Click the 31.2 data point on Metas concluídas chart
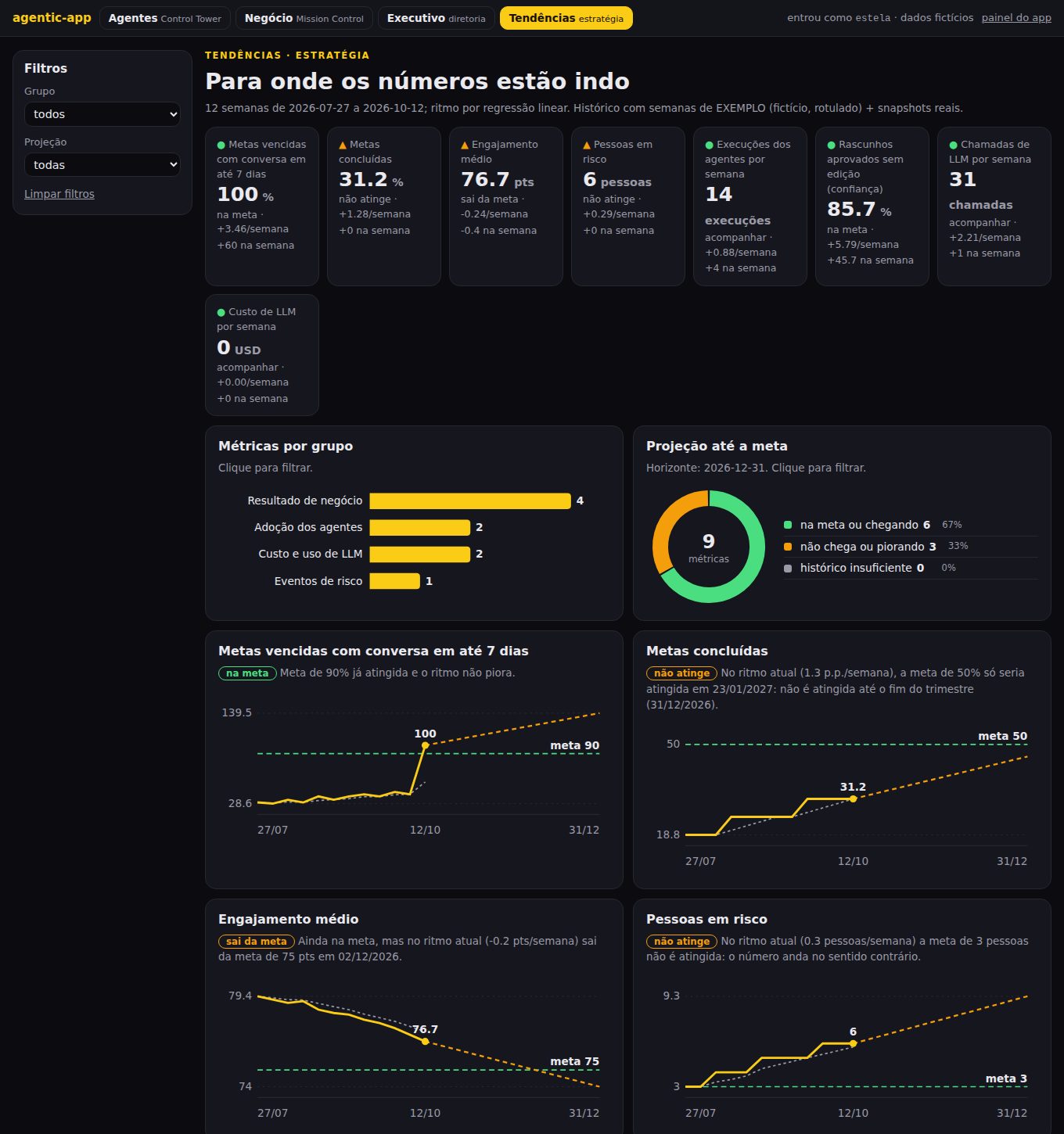This screenshot has height=1134, width=1064. (853, 798)
